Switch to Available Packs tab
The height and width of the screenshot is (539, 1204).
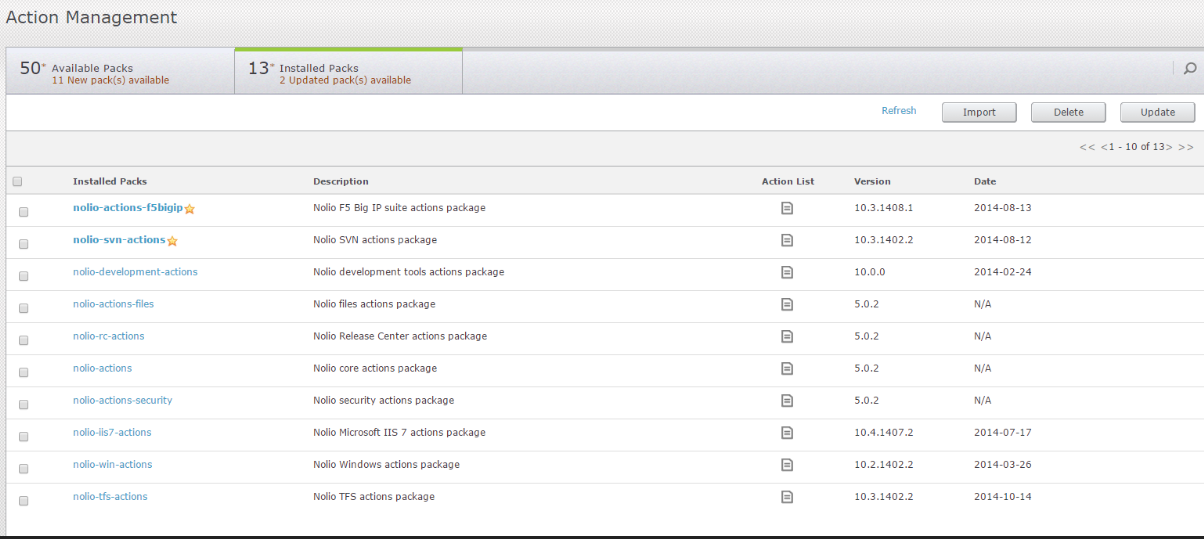[120, 72]
